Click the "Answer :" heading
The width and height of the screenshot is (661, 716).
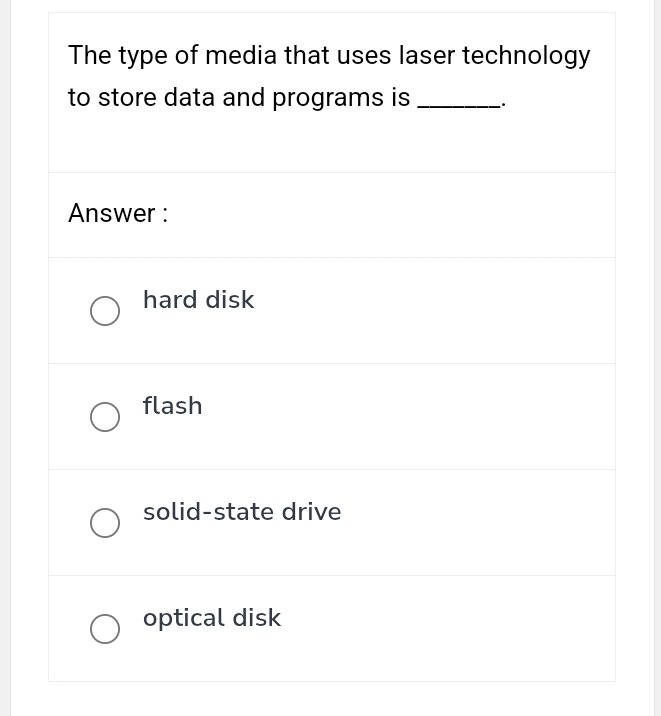coord(118,213)
